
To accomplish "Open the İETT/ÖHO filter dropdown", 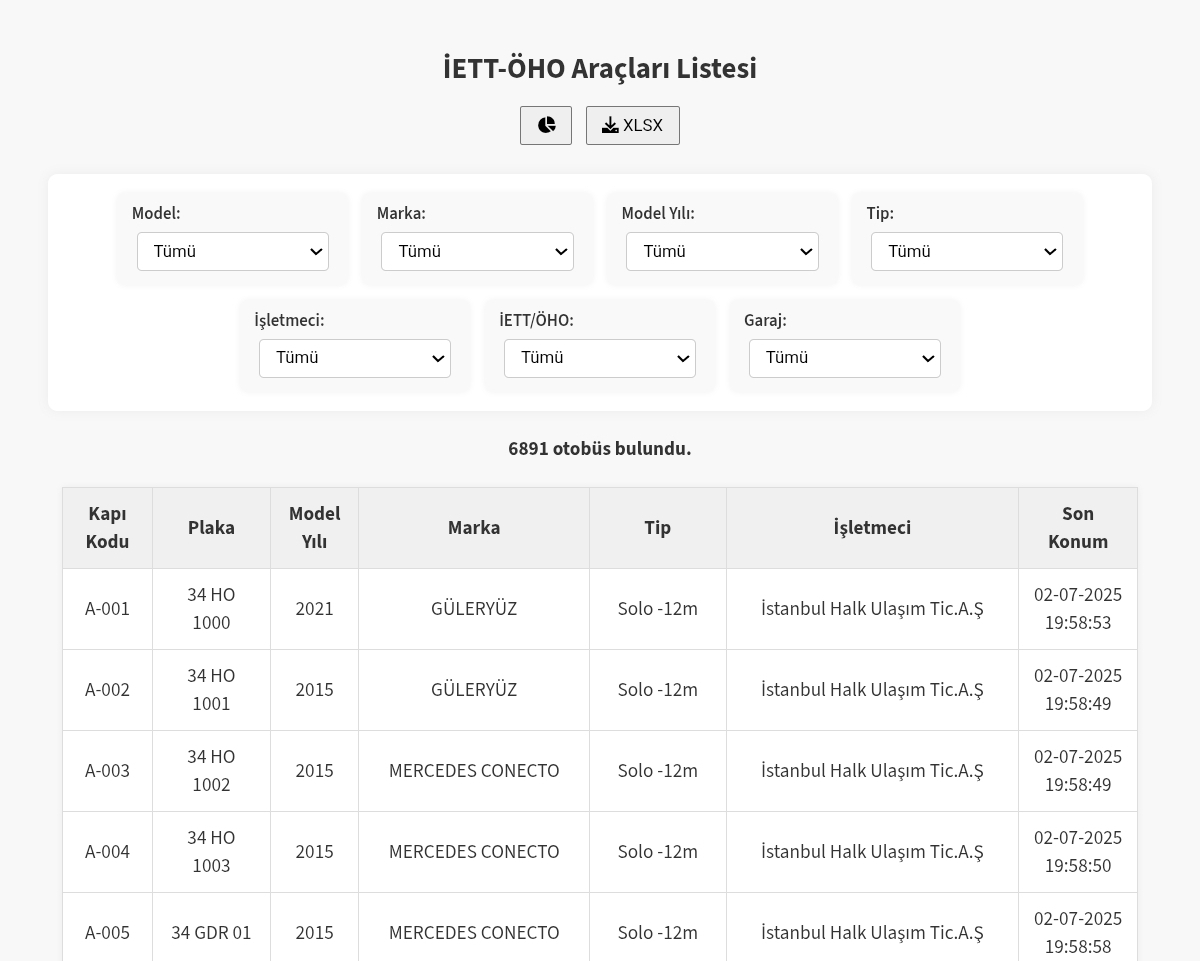I will pos(600,358).
